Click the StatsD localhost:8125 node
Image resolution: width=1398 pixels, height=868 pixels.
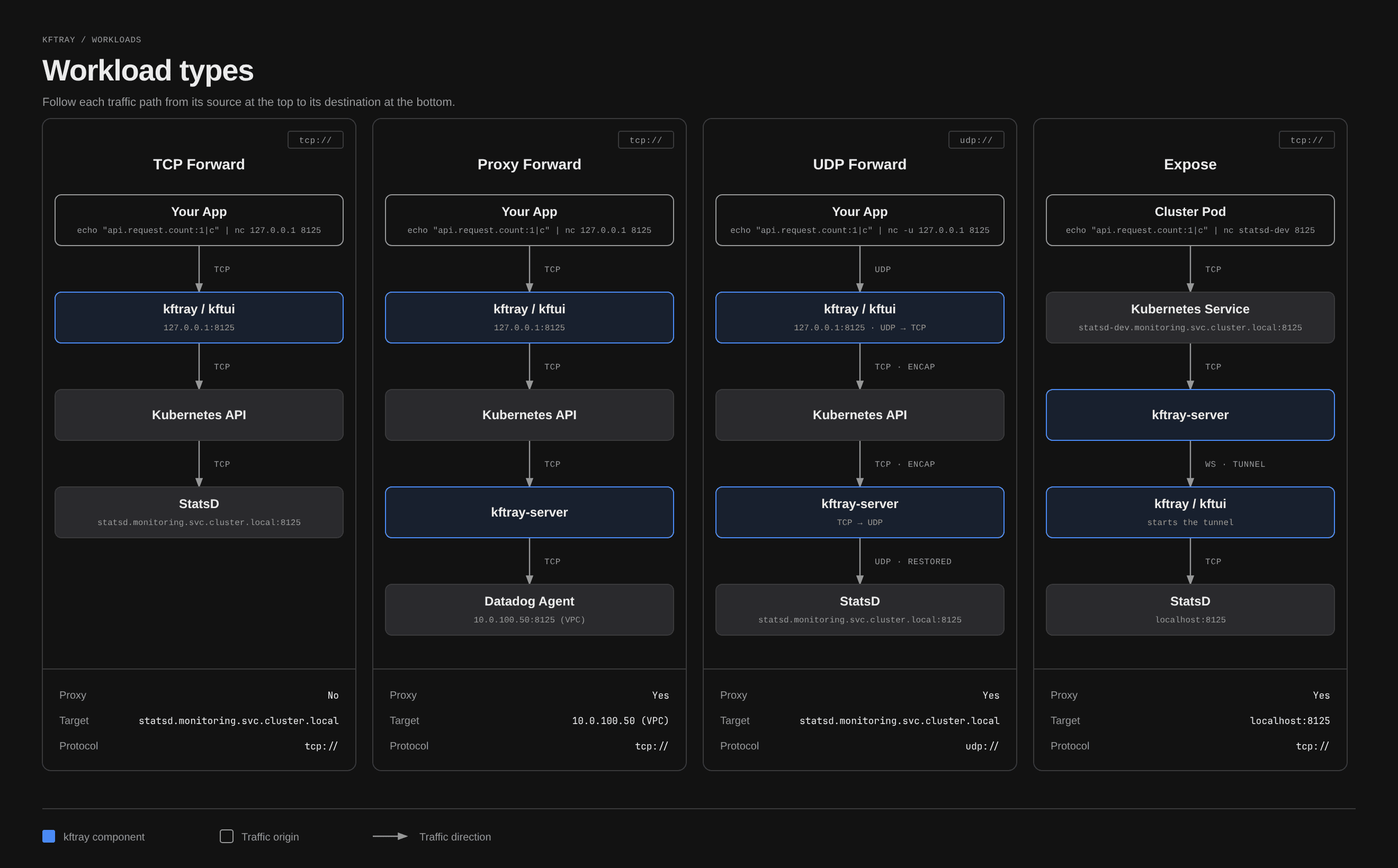pos(1190,610)
